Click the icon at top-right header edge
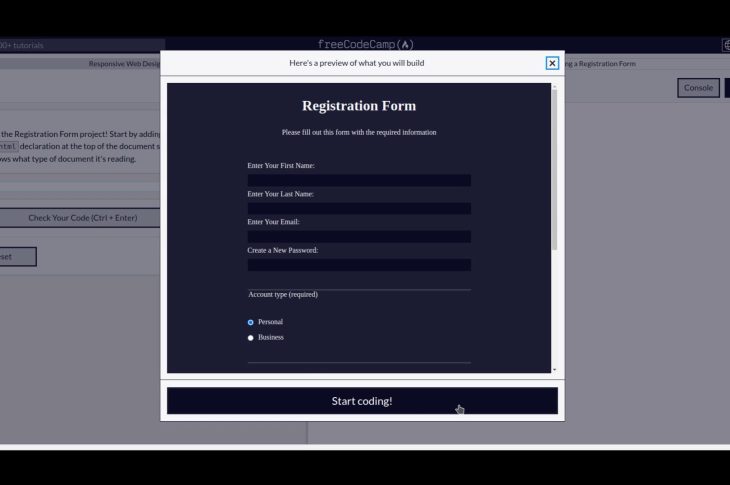Screen dimensions: 730x485 click(725, 45)
